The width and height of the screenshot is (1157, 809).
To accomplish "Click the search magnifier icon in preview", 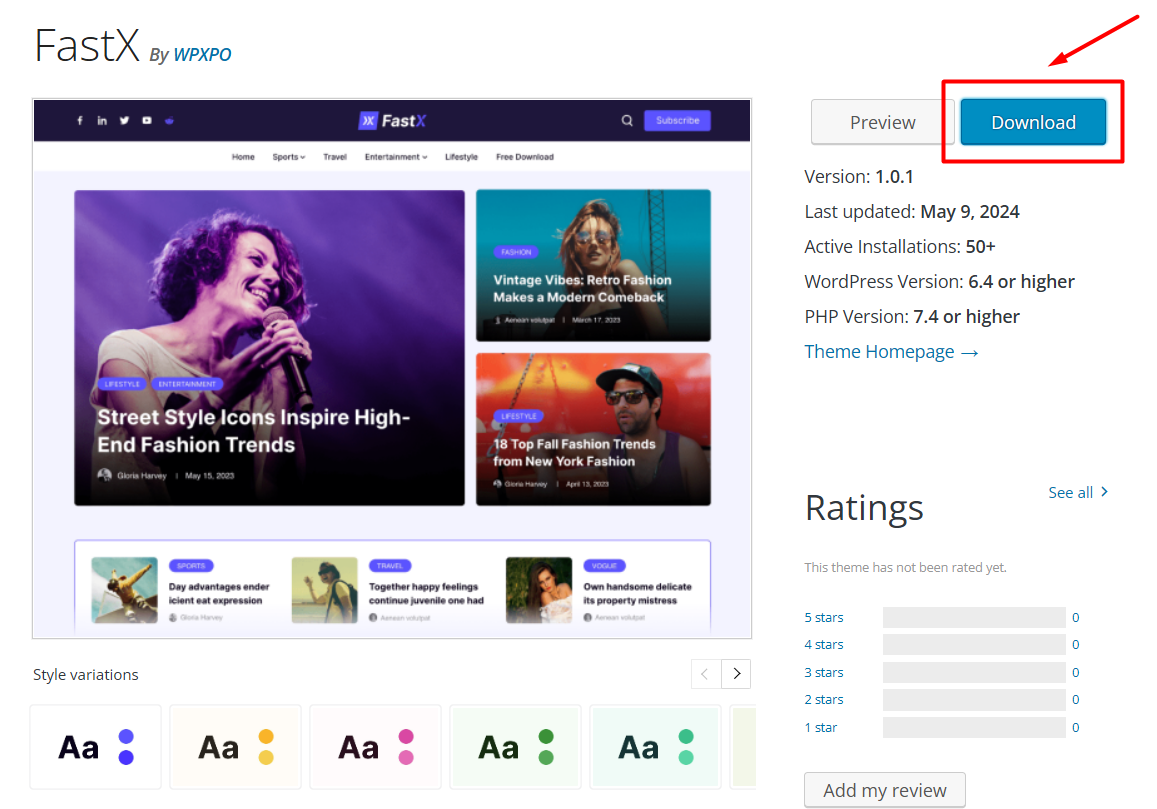I will click(x=627, y=120).
